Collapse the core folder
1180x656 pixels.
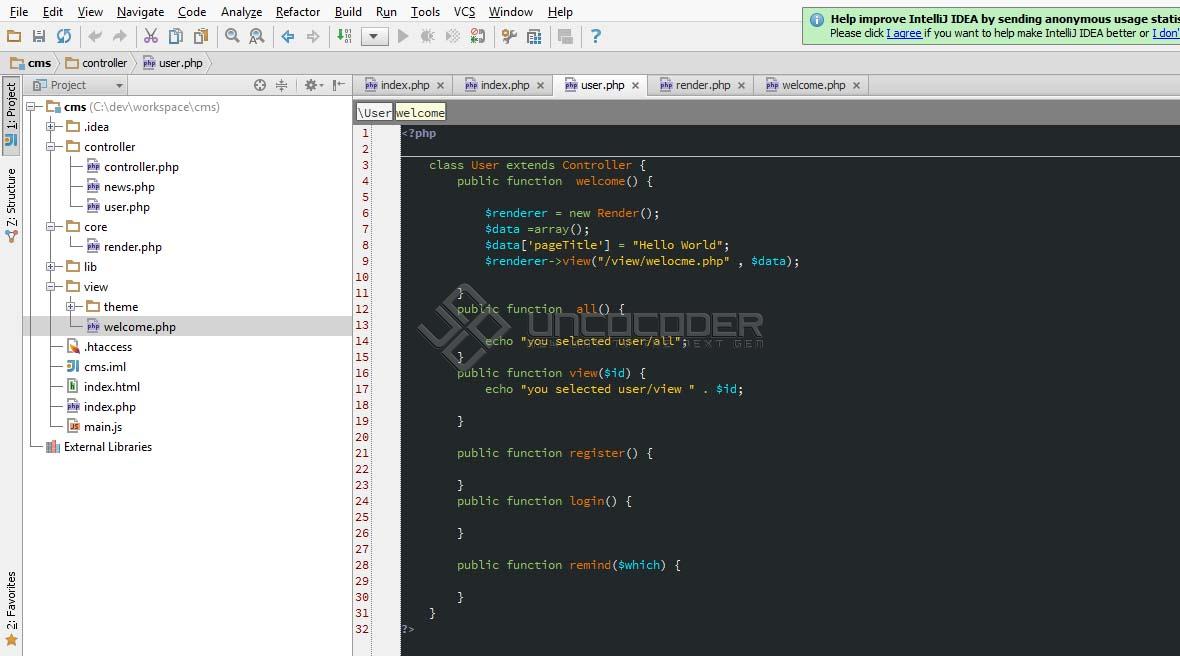(51, 226)
